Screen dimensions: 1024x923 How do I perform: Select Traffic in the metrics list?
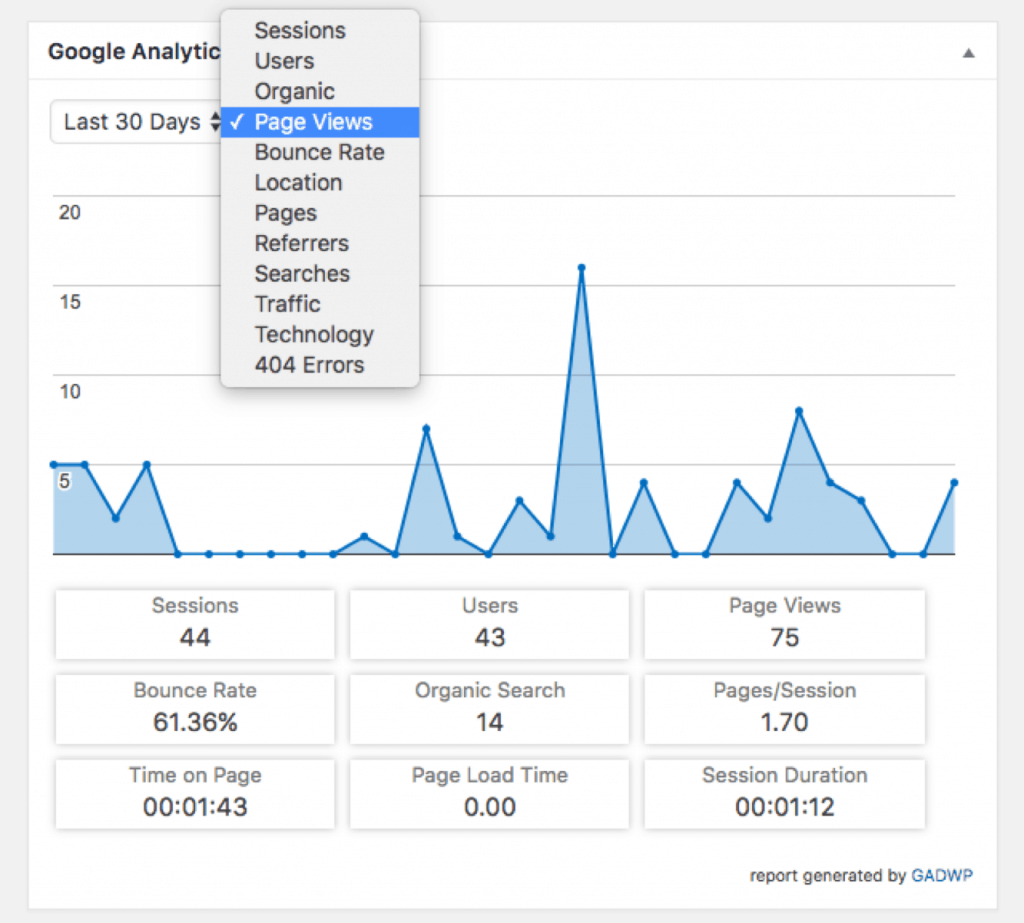coord(288,304)
